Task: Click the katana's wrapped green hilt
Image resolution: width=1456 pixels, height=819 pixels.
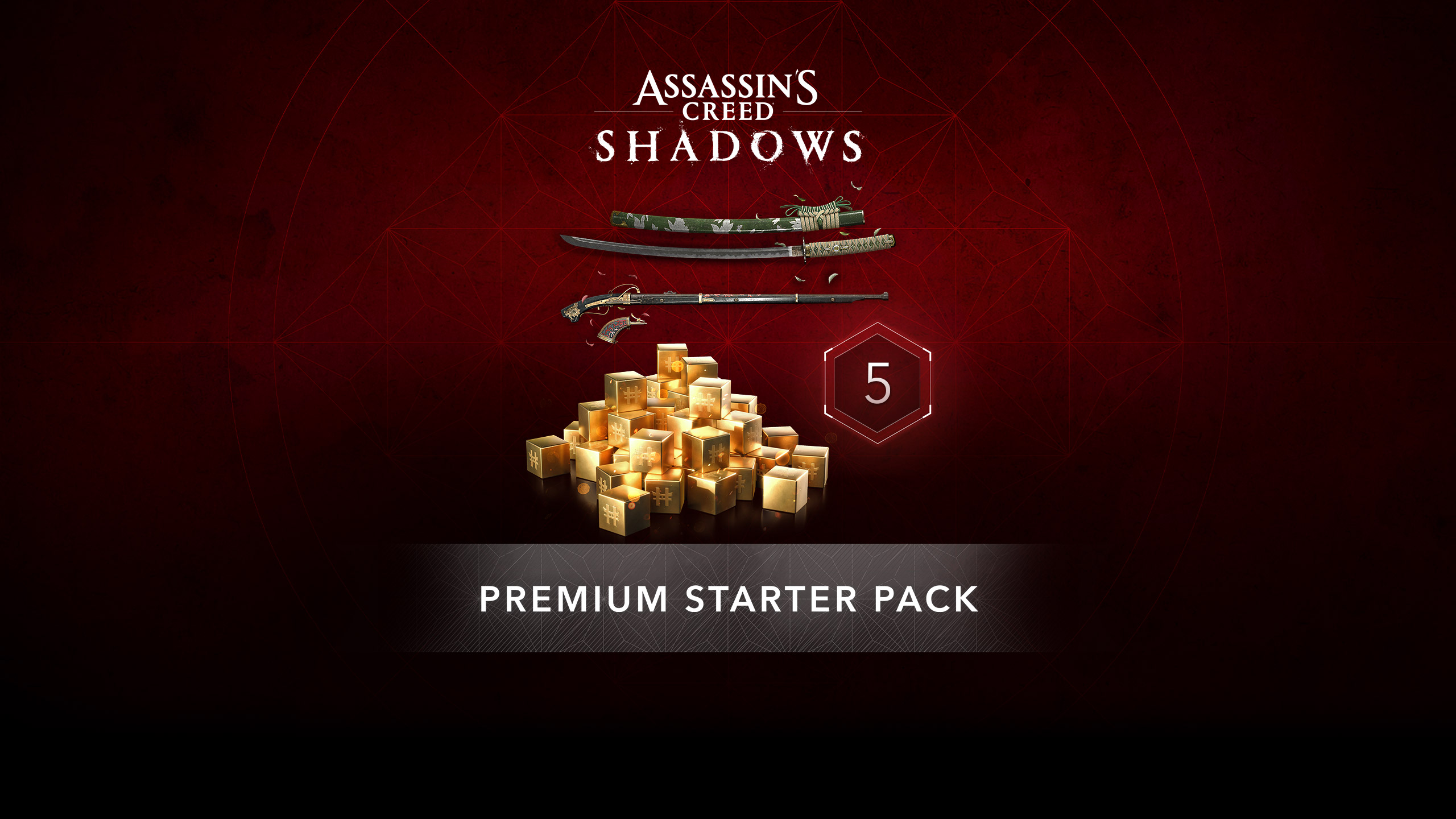Action: click(x=850, y=246)
